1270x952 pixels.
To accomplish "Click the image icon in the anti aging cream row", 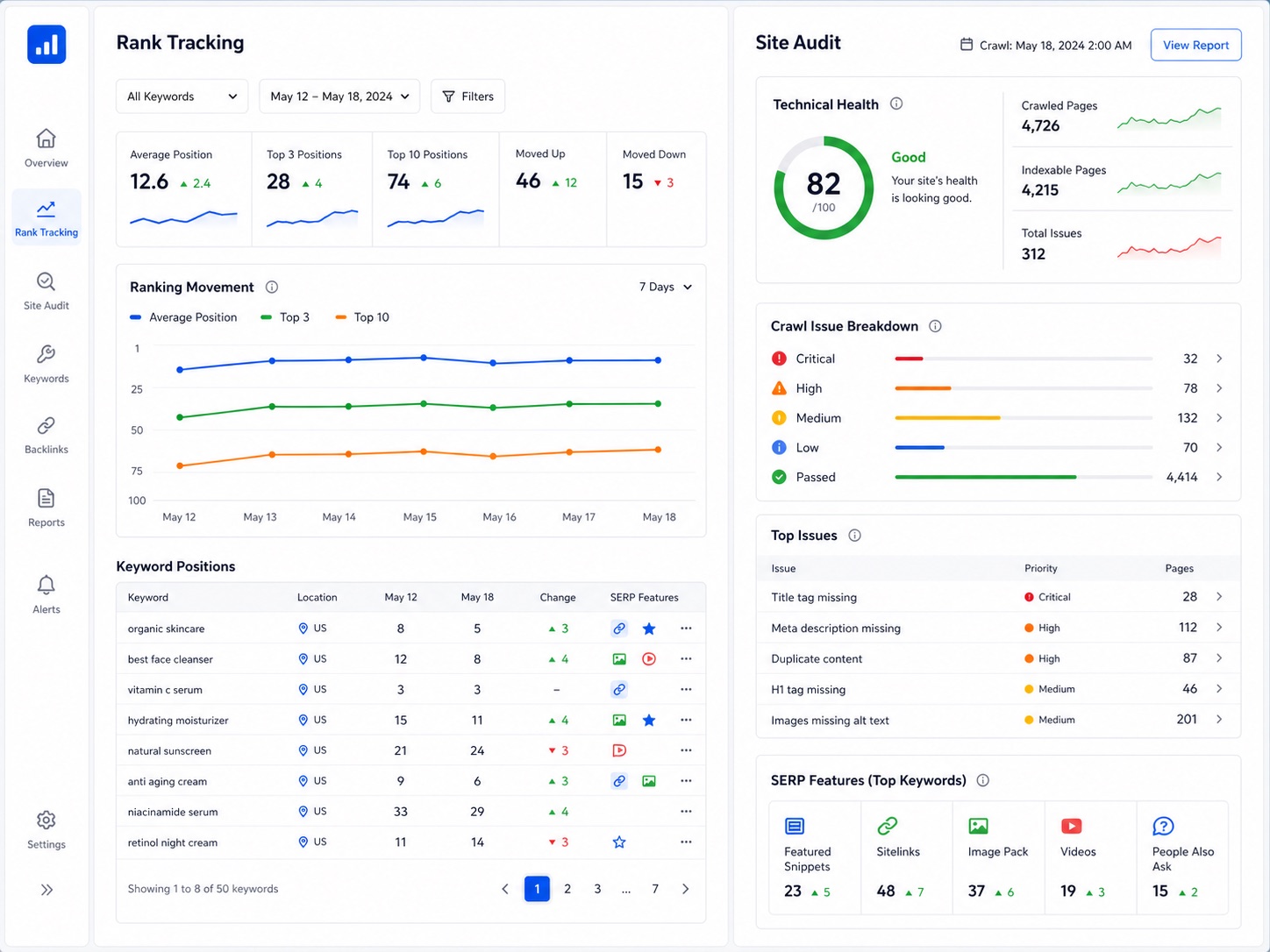I will click(649, 781).
